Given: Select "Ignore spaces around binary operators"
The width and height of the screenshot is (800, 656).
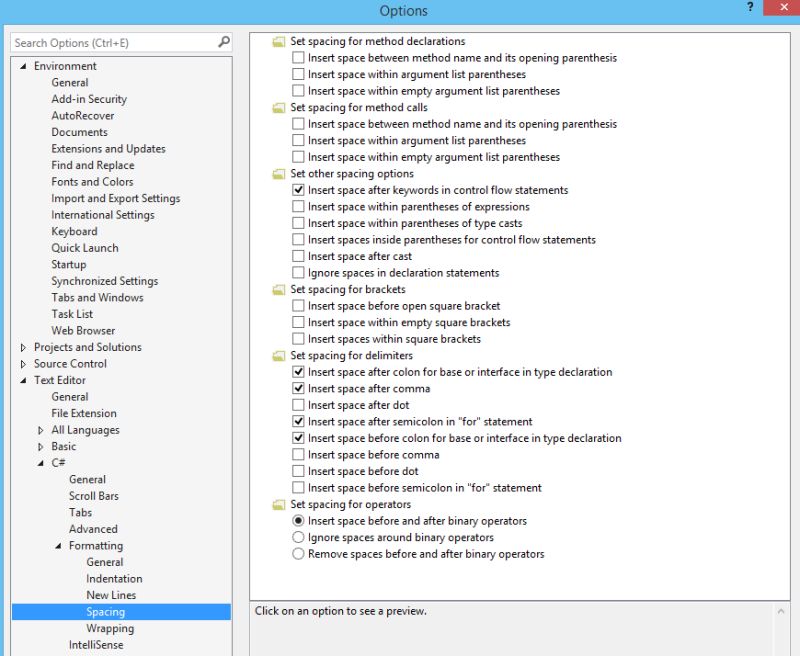Looking at the screenshot, I should [297, 537].
